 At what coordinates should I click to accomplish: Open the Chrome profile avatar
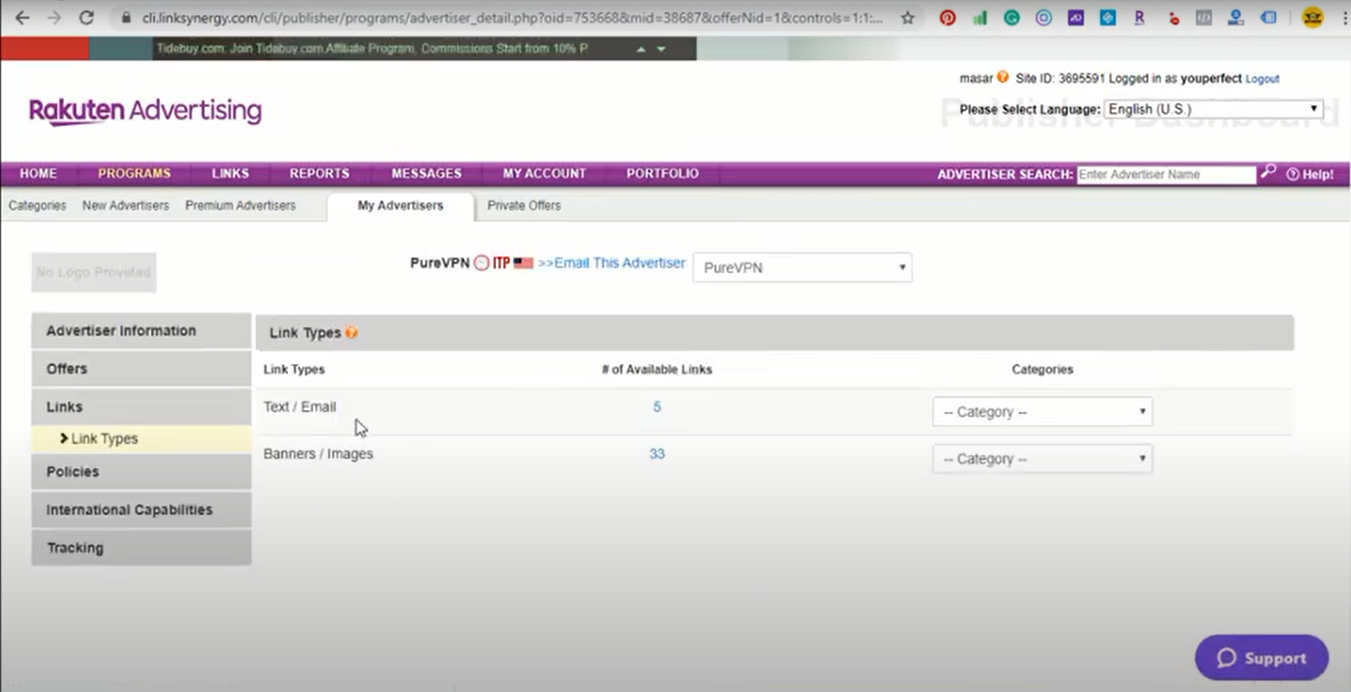tap(1312, 18)
